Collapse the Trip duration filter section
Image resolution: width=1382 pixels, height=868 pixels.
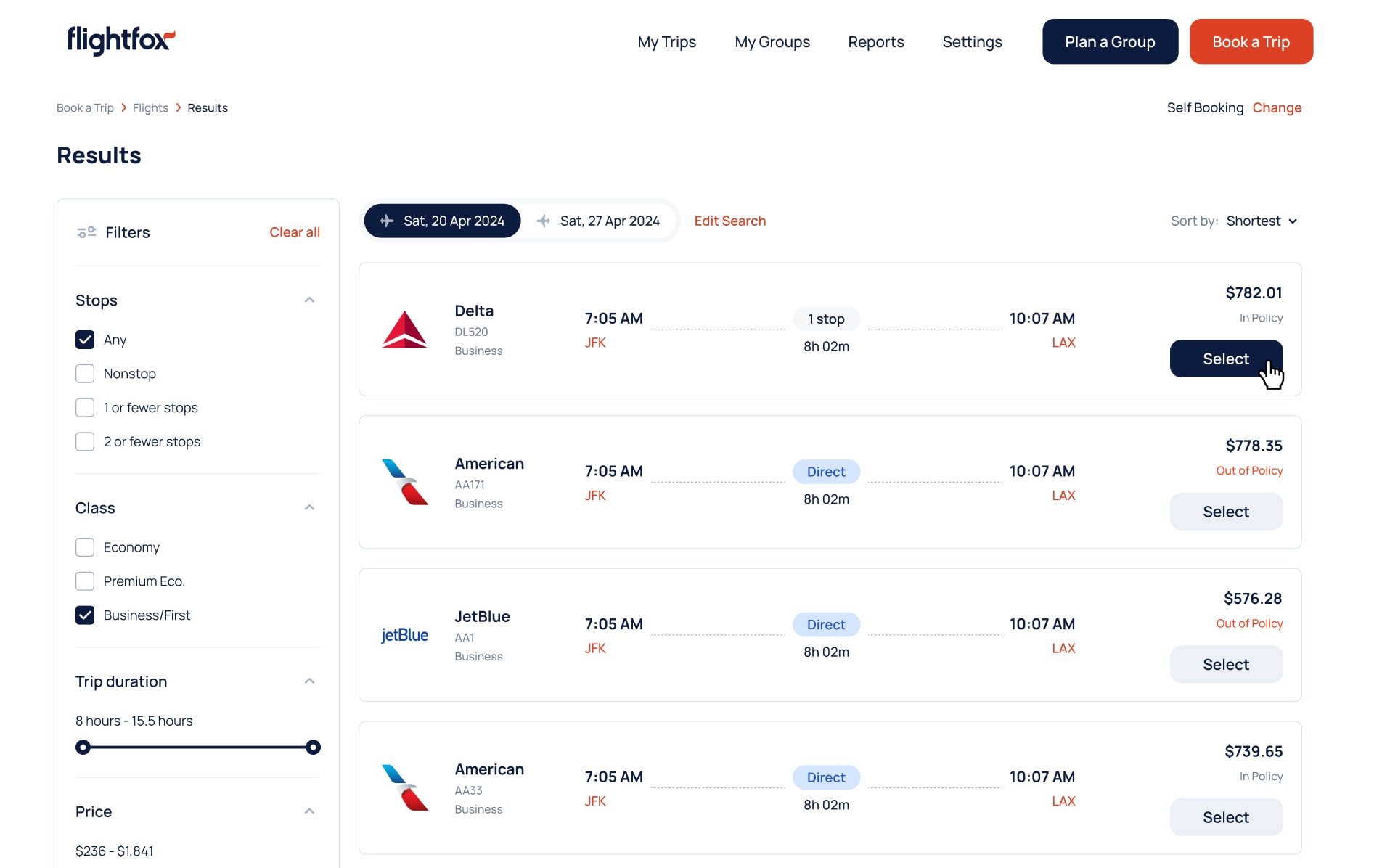309,681
